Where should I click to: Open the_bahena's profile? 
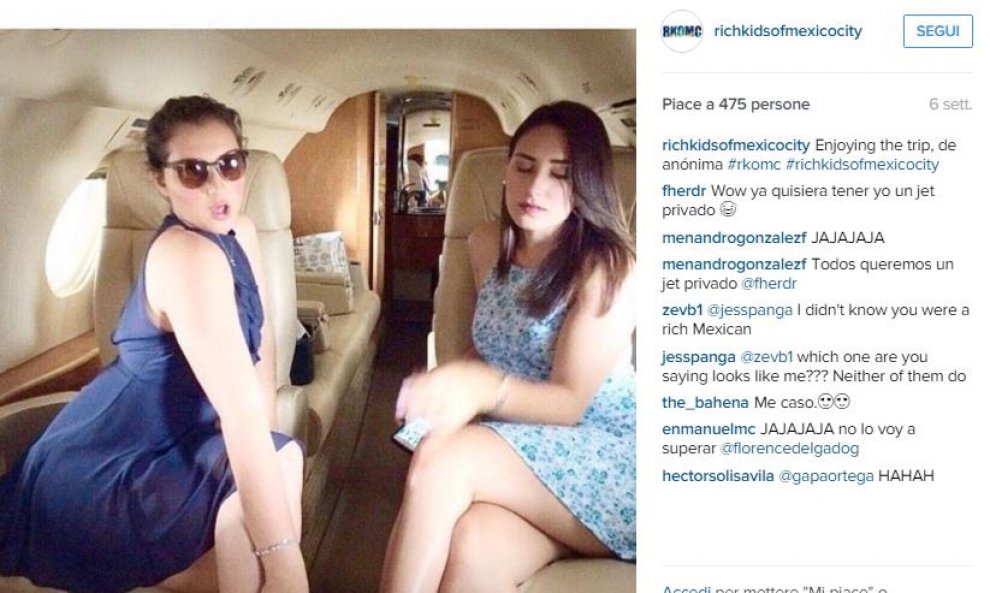click(705, 403)
